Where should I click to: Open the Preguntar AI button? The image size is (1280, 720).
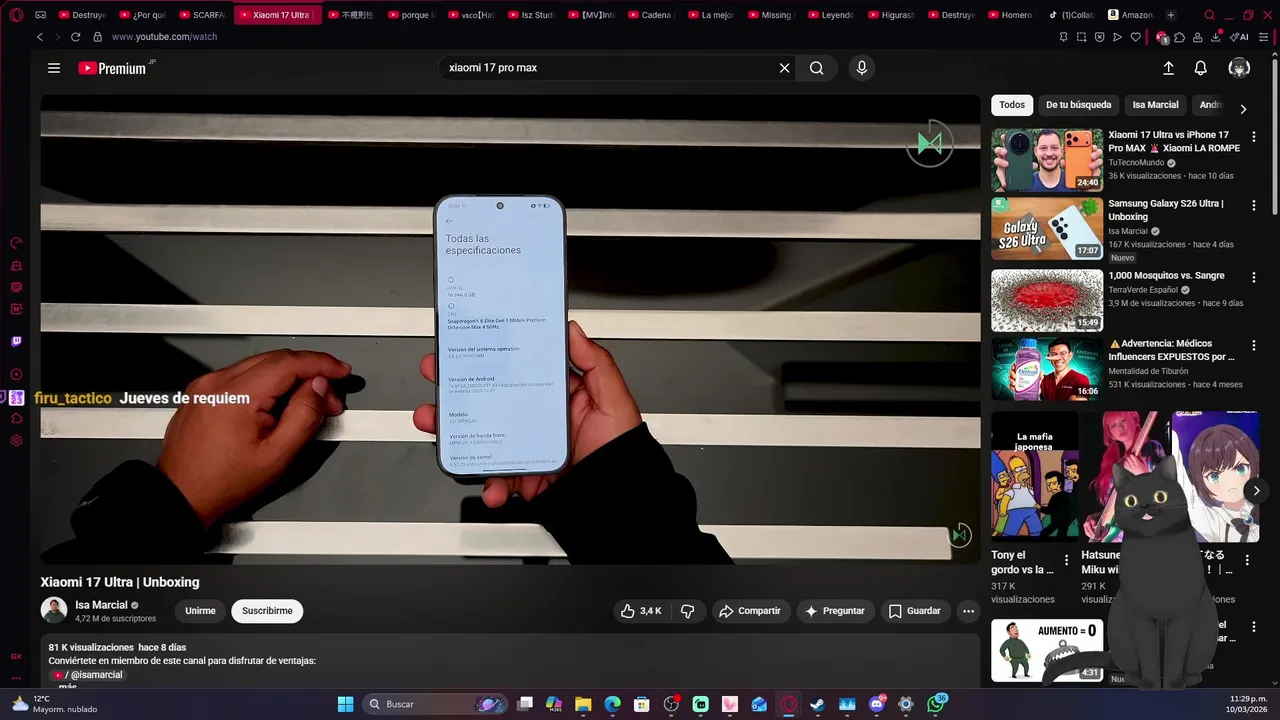pos(836,611)
